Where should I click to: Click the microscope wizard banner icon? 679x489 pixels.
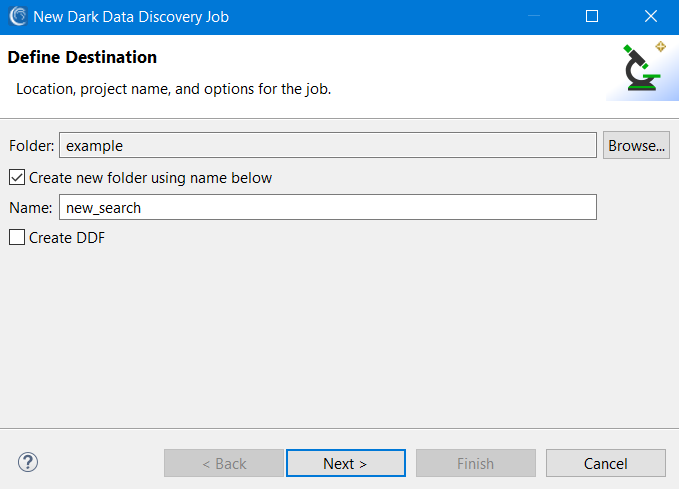click(x=644, y=66)
